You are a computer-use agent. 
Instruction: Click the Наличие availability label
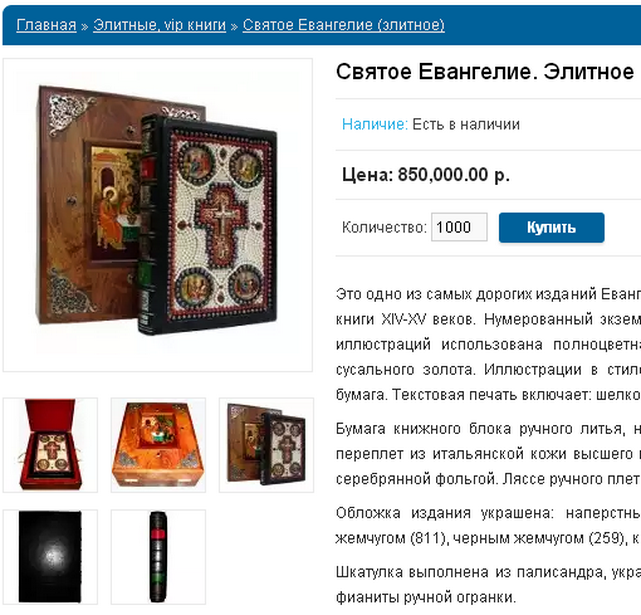point(375,124)
